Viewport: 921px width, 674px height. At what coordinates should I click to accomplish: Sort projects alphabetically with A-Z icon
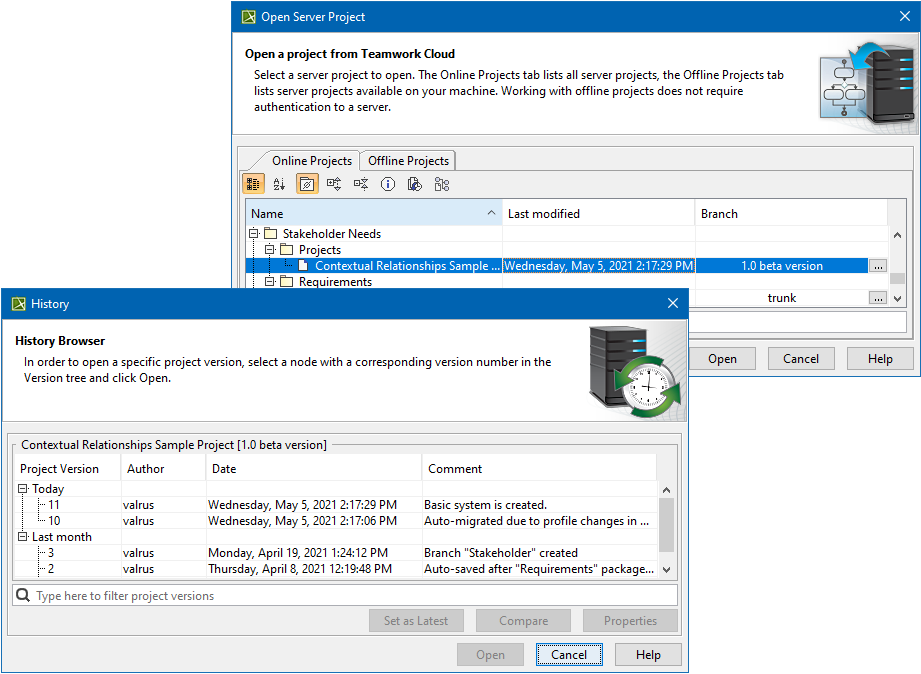click(280, 184)
